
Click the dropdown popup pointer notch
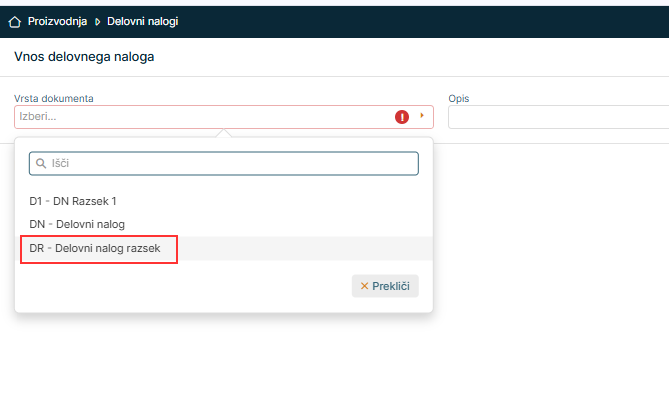224,133
